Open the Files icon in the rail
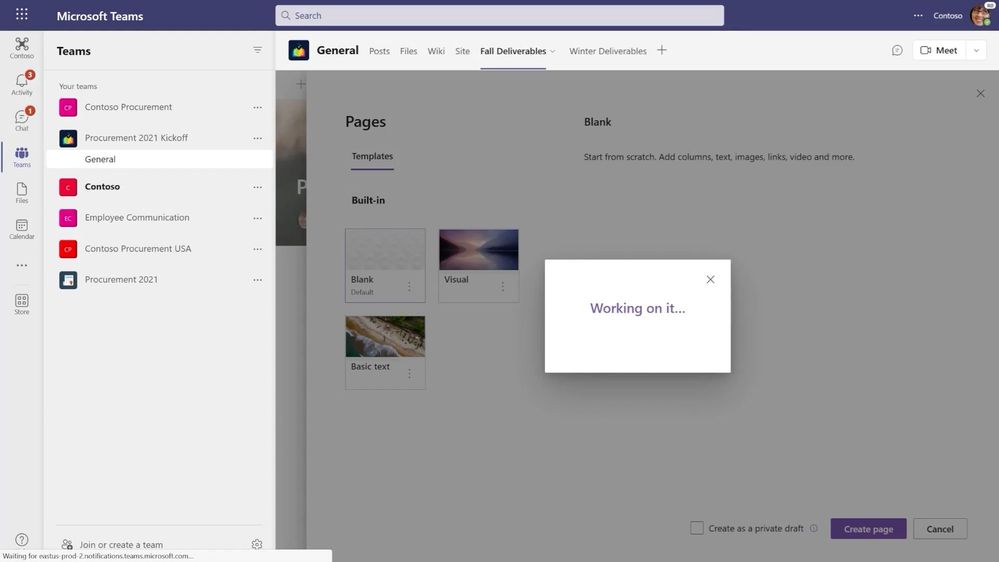999x562 pixels. click(22, 192)
